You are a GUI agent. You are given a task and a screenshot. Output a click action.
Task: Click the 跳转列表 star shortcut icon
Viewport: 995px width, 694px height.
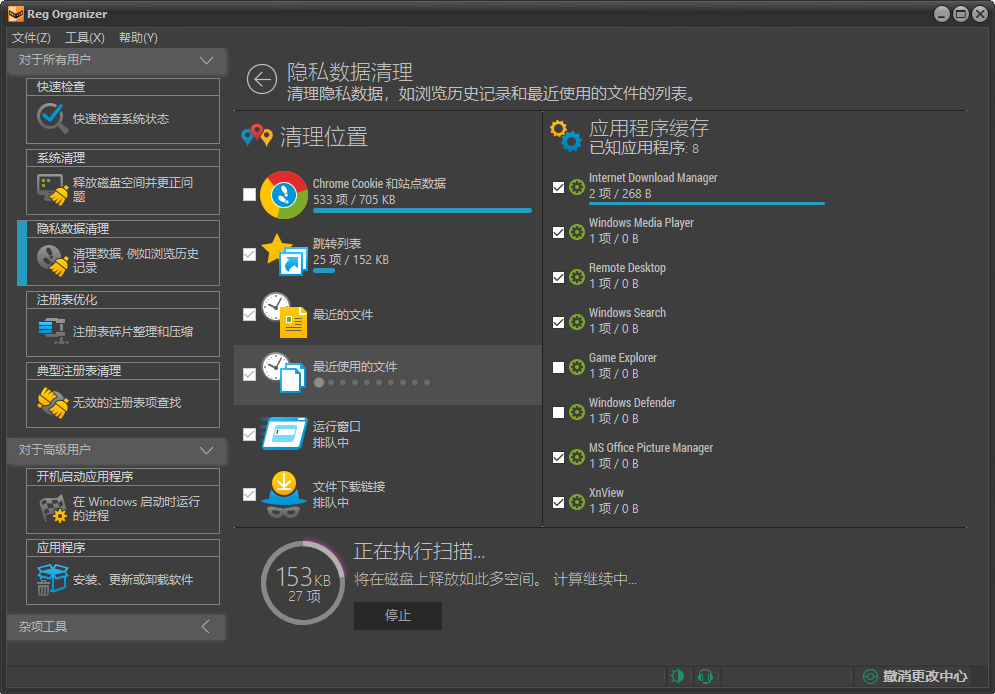pos(284,254)
